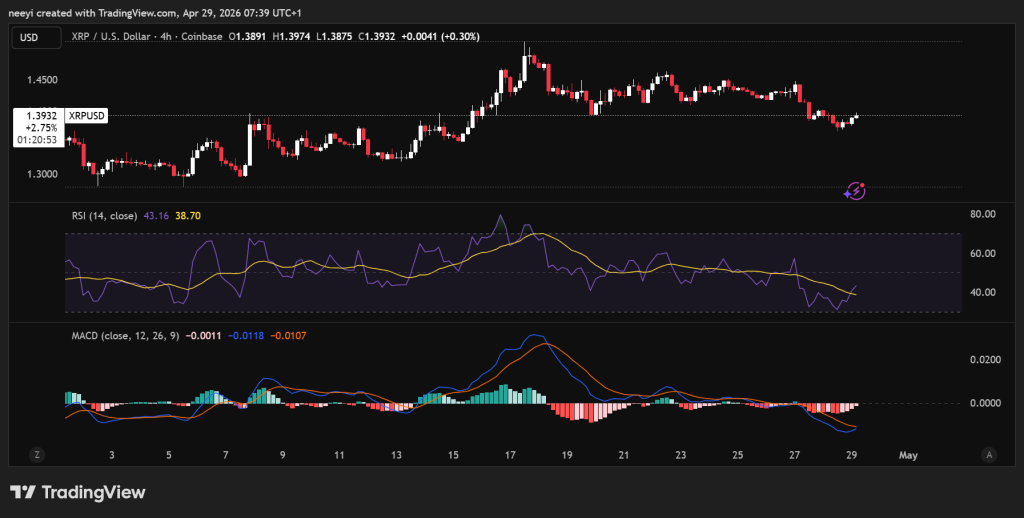The width and height of the screenshot is (1024, 518).
Task: Click the 17 date marker on time axis
Action: coord(510,455)
